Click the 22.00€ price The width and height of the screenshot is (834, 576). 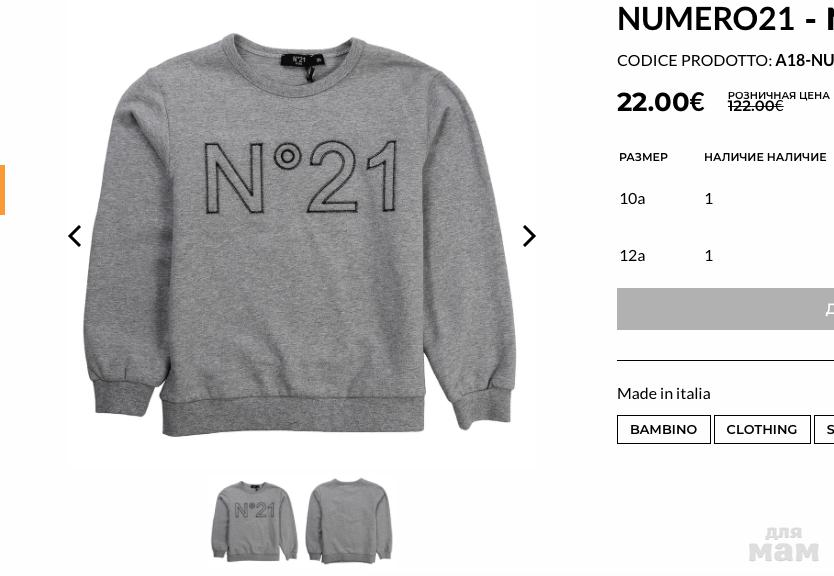click(660, 102)
